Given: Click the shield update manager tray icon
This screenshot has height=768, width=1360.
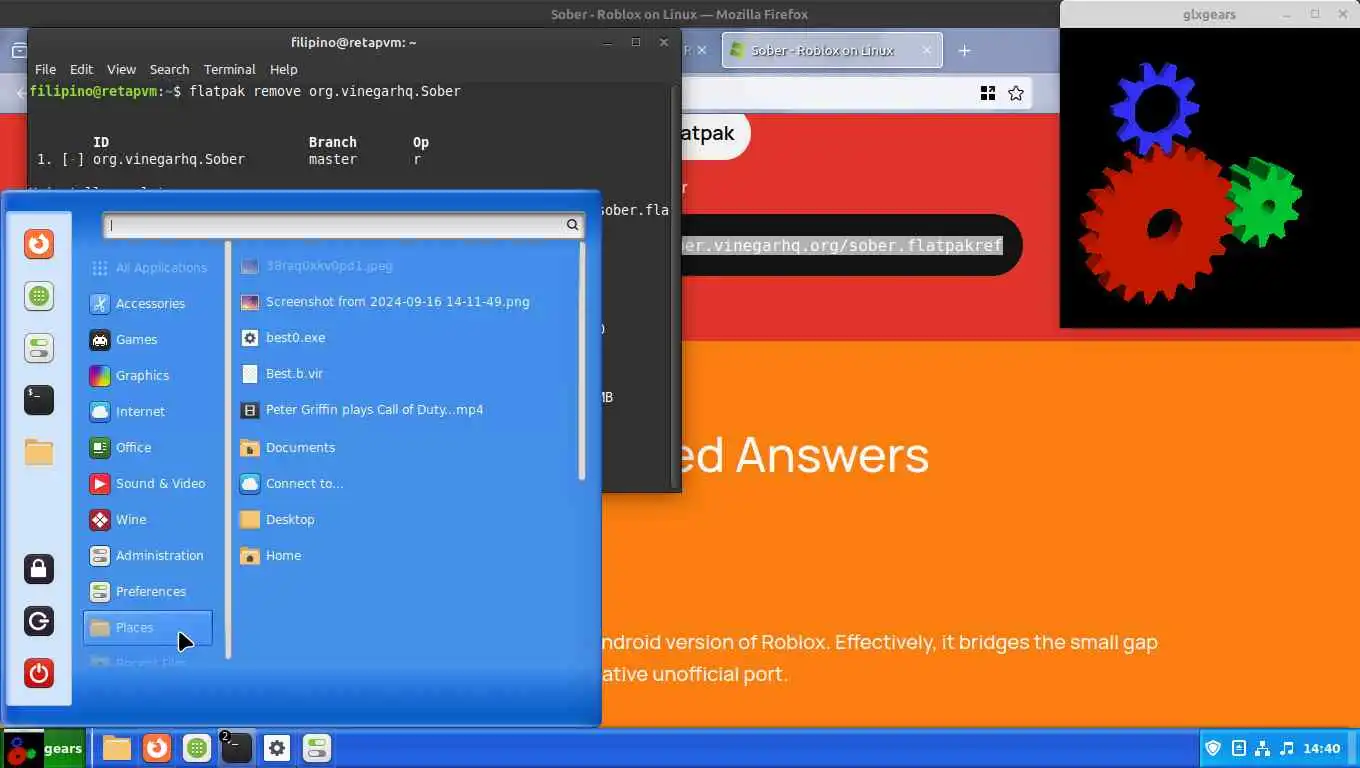Looking at the screenshot, I should [x=1213, y=748].
